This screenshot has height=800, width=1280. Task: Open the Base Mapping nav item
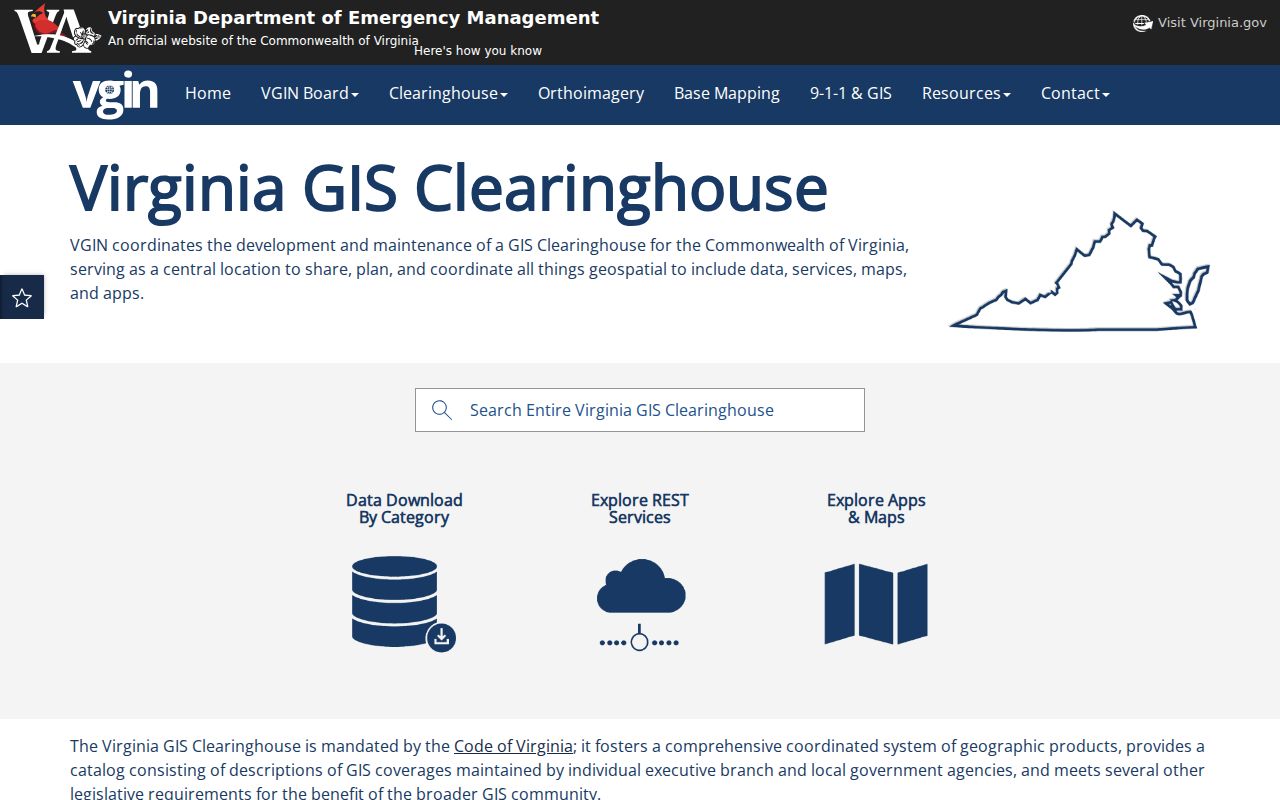click(727, 93)
